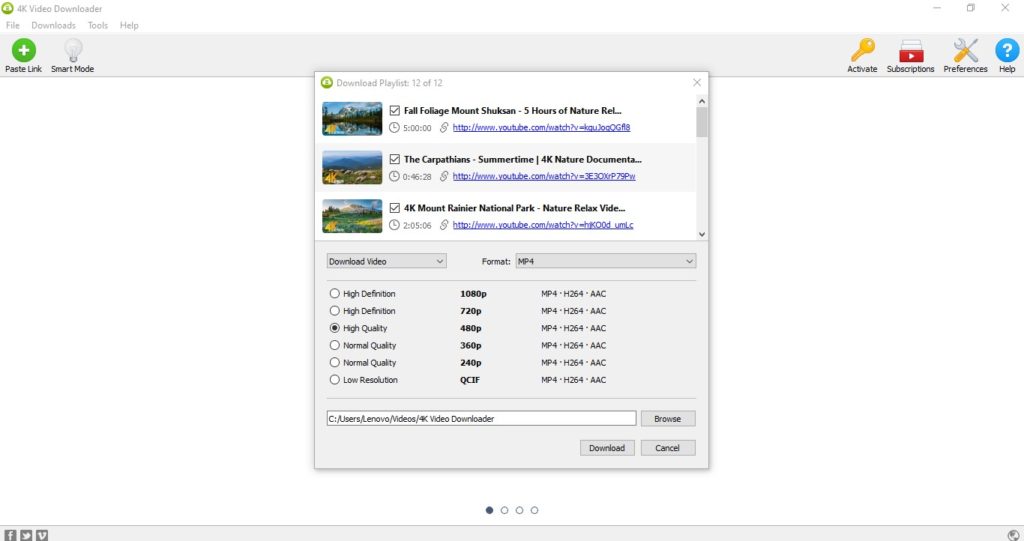The image size is (1024, 541).
Task: Click link icon beside Mount Rainier URL
Action: tap(443, 225)
